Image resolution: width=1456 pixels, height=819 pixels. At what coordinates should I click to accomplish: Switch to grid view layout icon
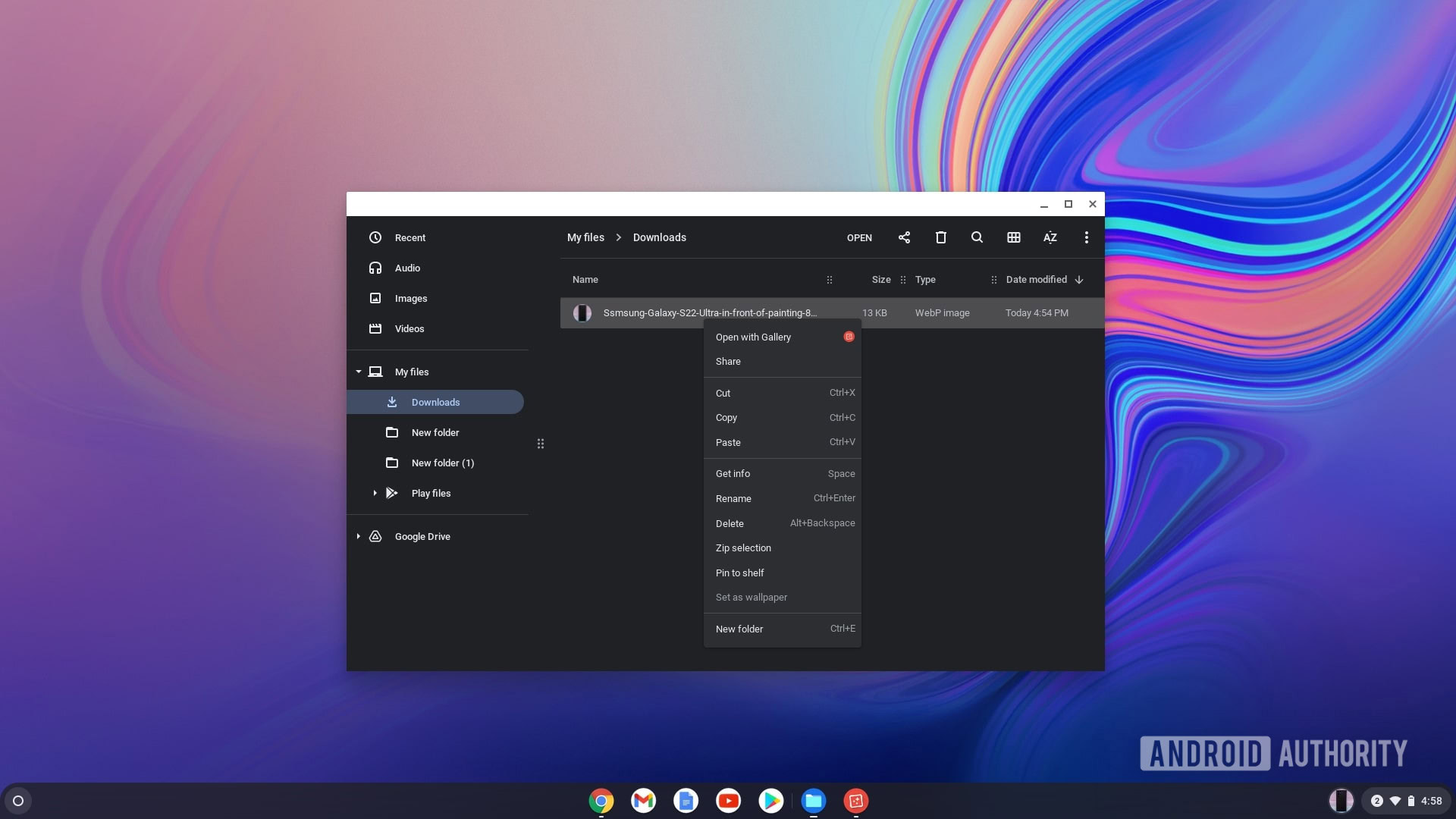1013,237
